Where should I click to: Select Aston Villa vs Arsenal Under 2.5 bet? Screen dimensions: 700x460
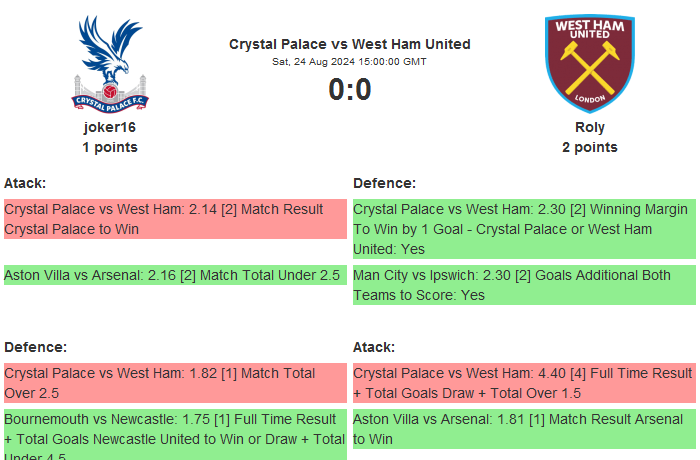coord(175,275)
